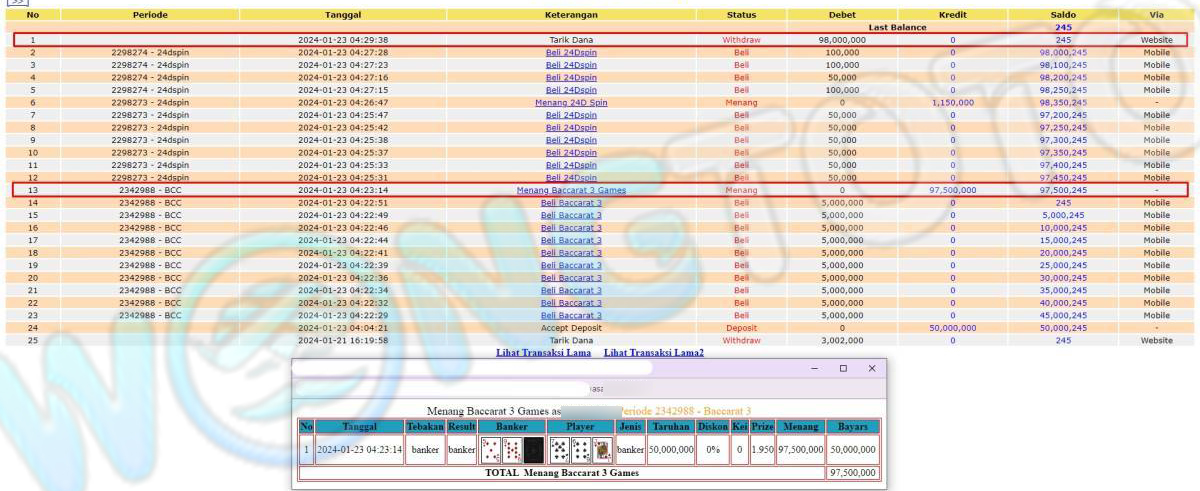Viewport: 1200px width, 491px height.
Task: Open Beli Baccarat 3 link in row 23
Action: 571,315
